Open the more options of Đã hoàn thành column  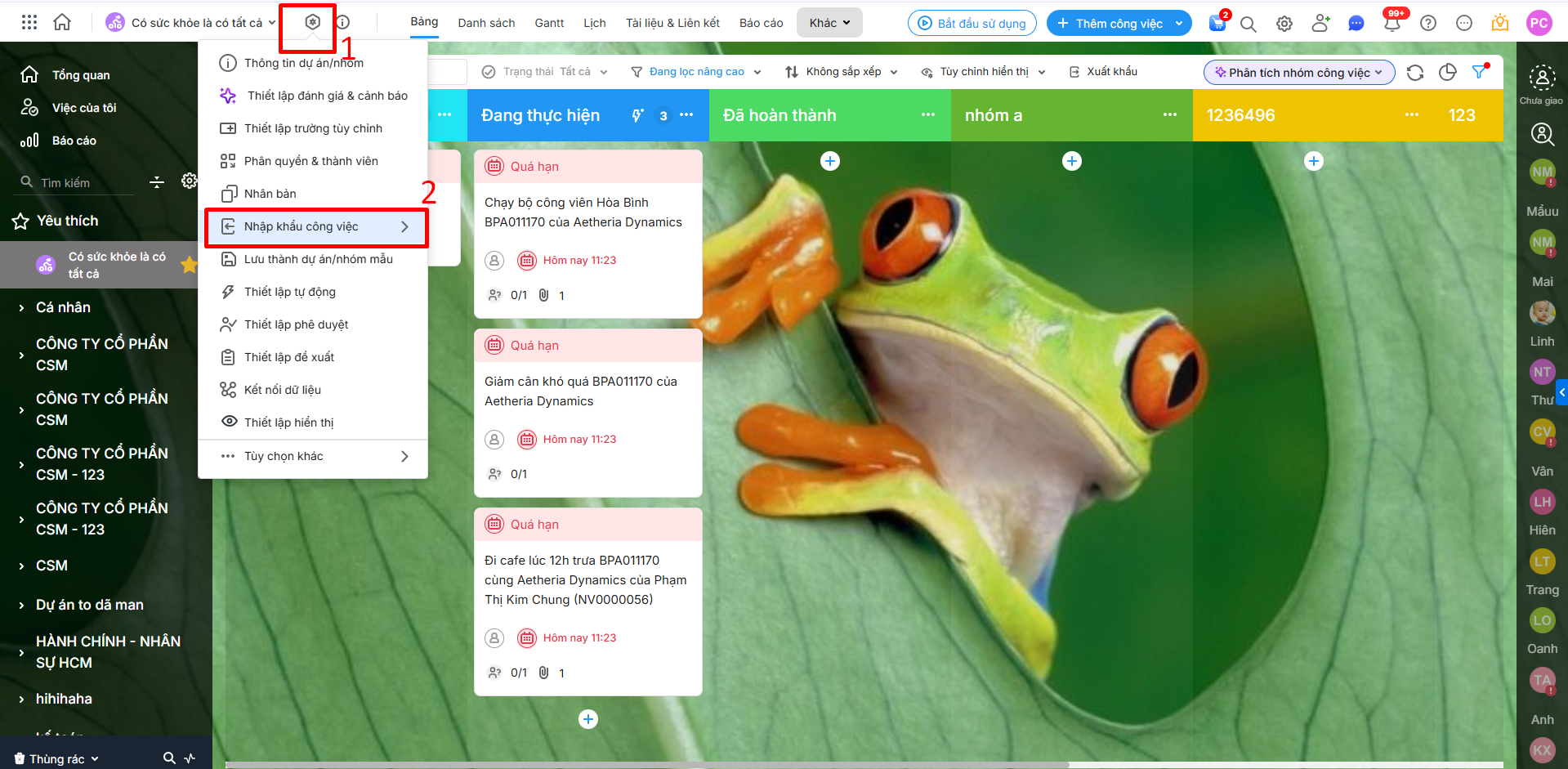(x=928, y=115)
